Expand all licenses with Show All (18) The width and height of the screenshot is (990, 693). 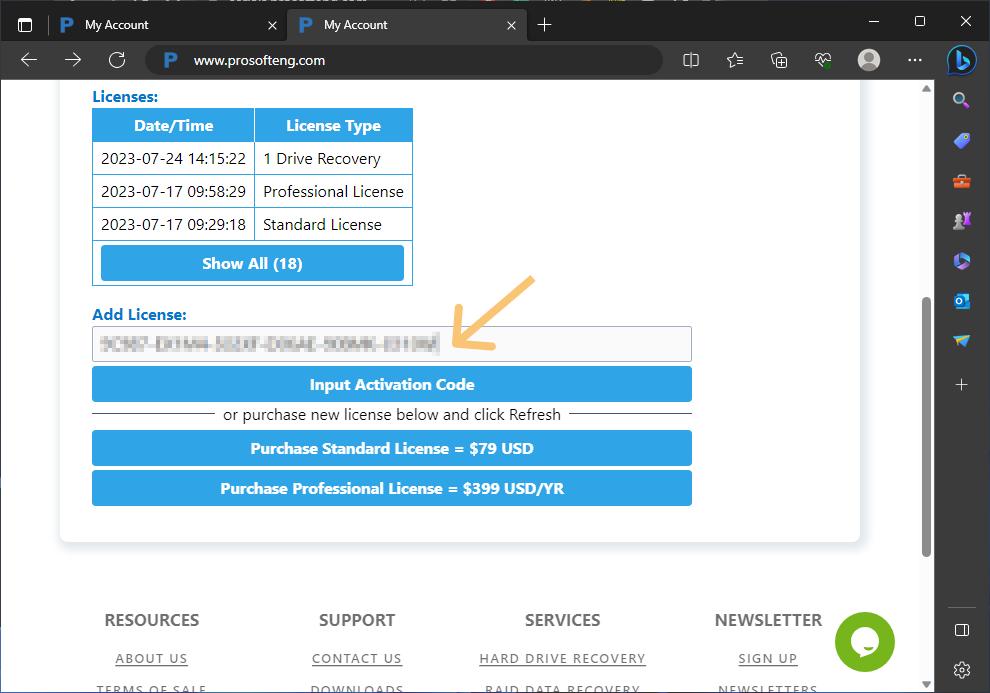(252, 263)
